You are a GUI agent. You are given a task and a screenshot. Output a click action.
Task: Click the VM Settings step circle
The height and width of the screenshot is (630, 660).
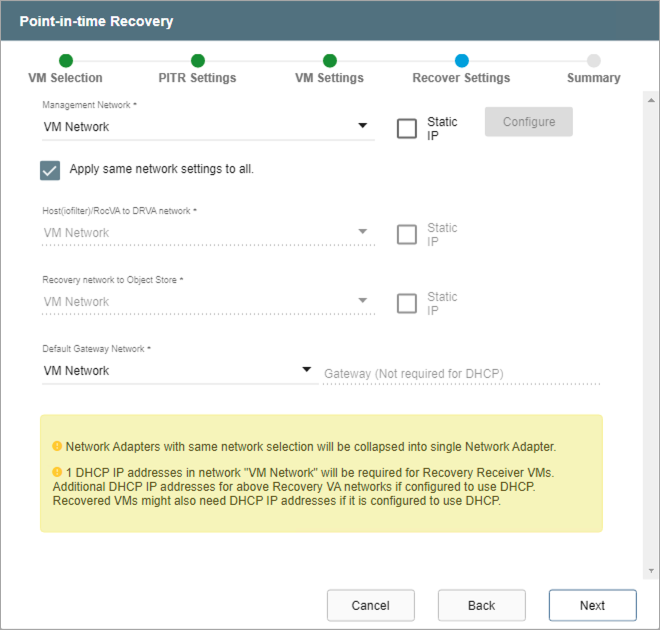pos(329,61)
